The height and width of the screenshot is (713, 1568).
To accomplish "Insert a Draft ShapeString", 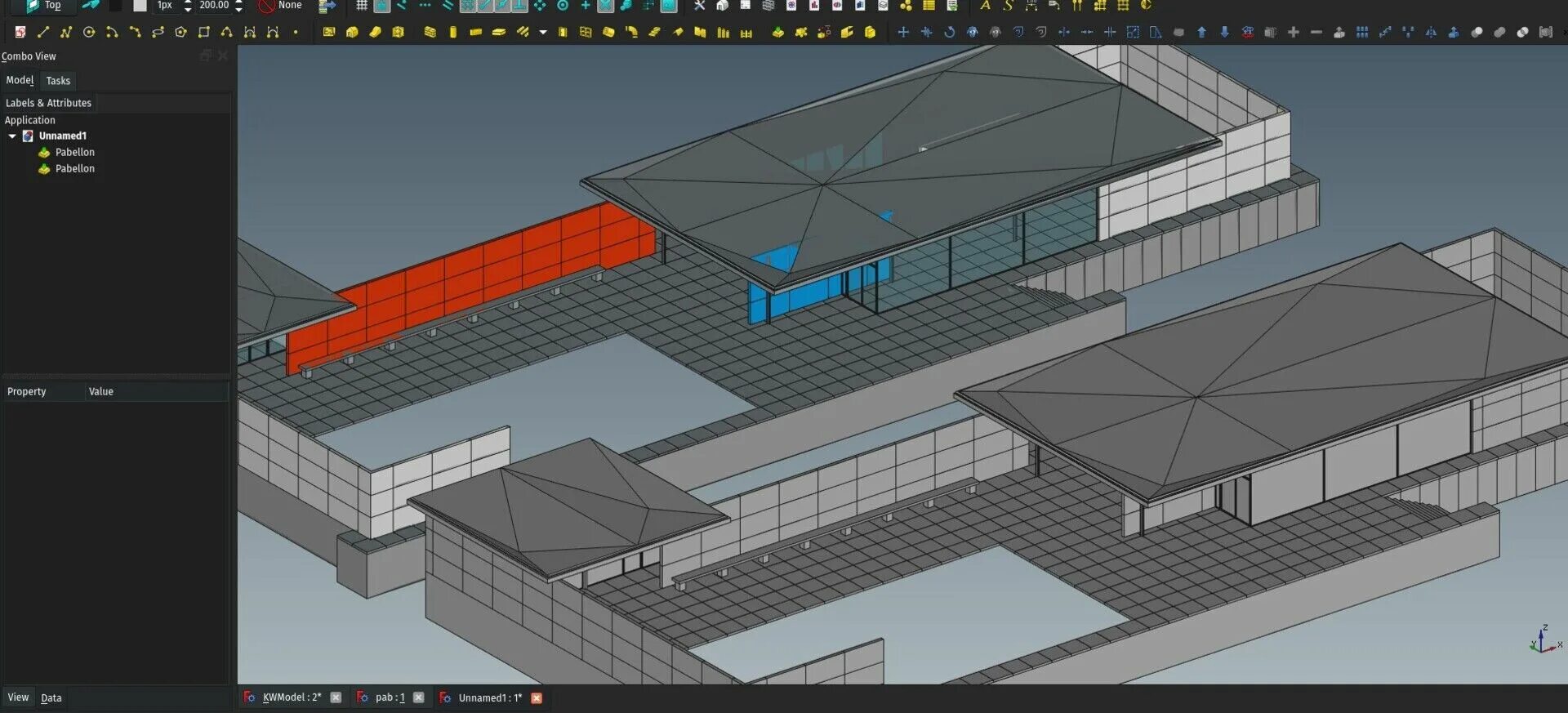I will tap(1009, 6).
